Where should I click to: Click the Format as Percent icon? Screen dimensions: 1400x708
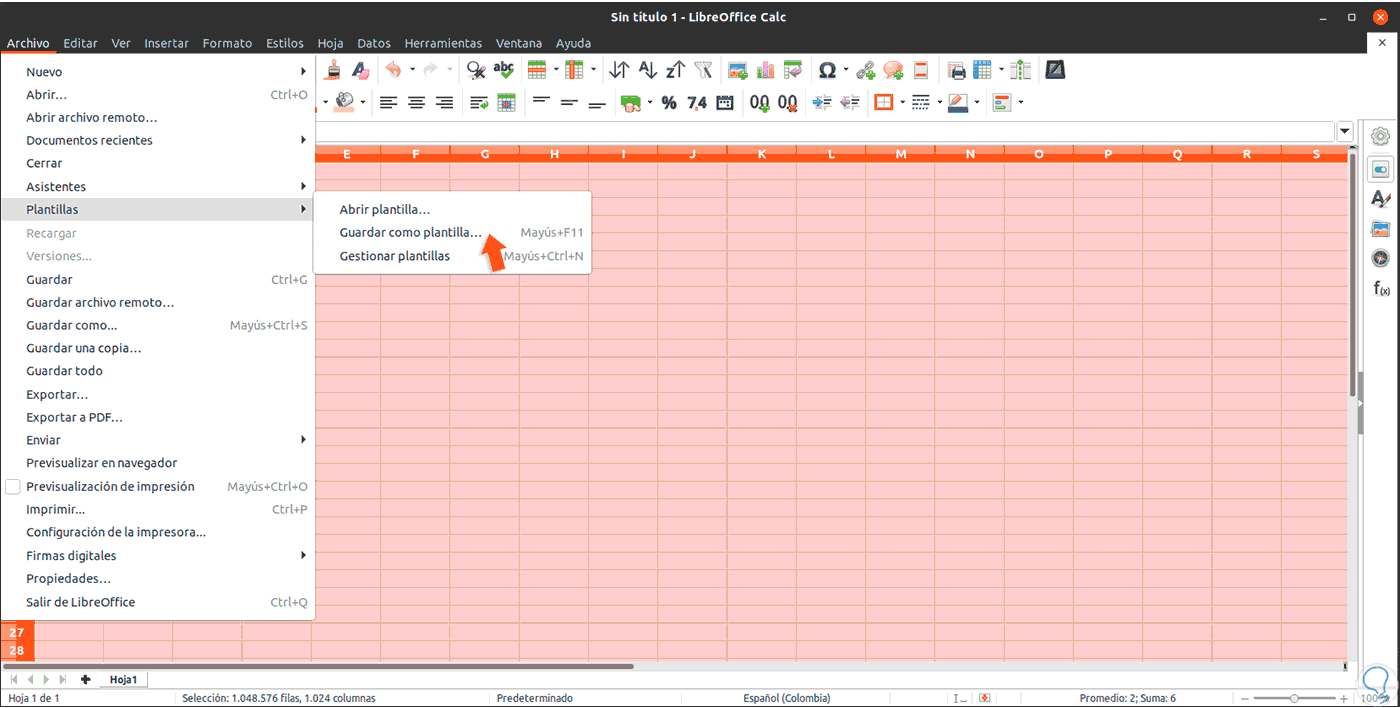pos(669,102)
